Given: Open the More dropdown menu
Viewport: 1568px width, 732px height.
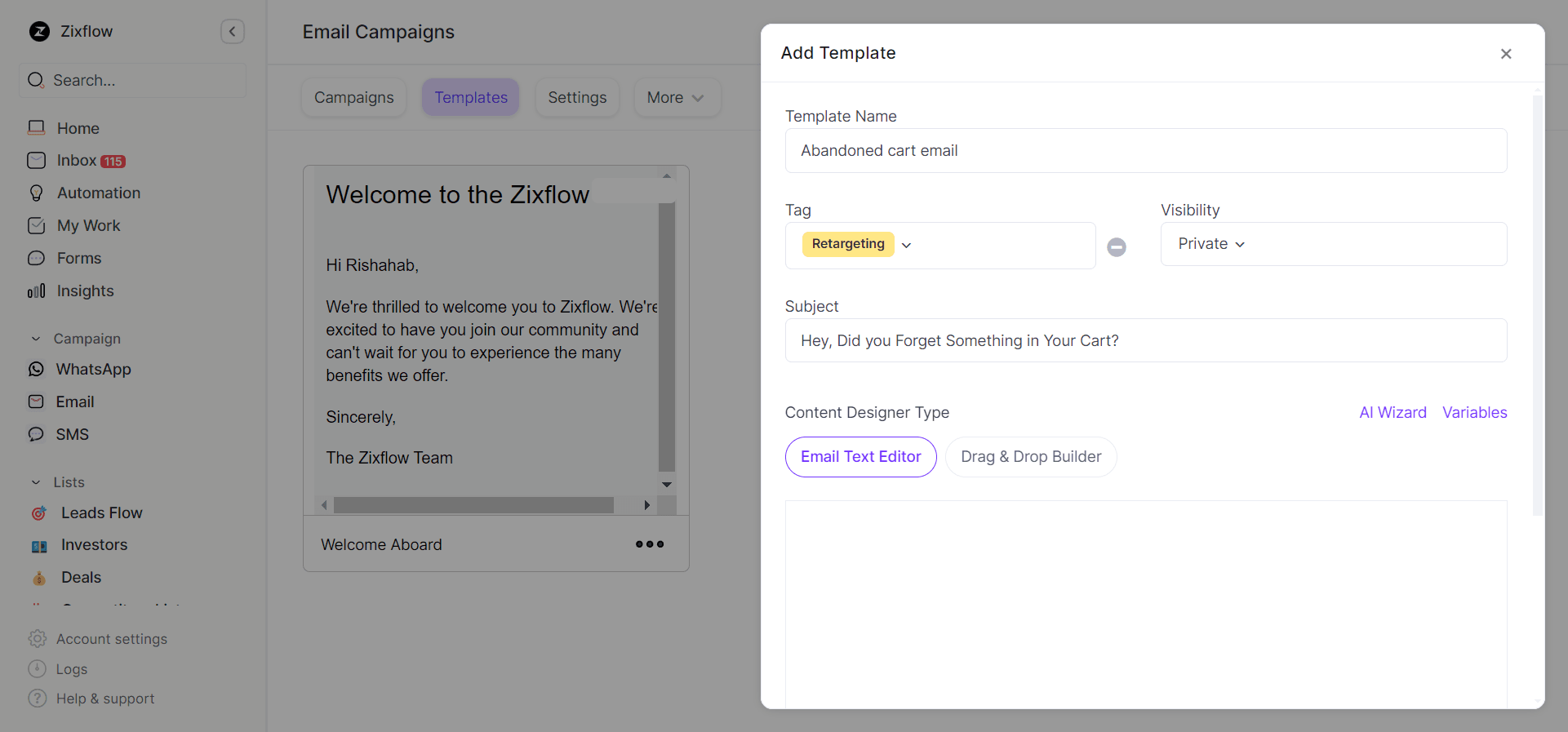Looking at the screenshot, I should 676,98.
